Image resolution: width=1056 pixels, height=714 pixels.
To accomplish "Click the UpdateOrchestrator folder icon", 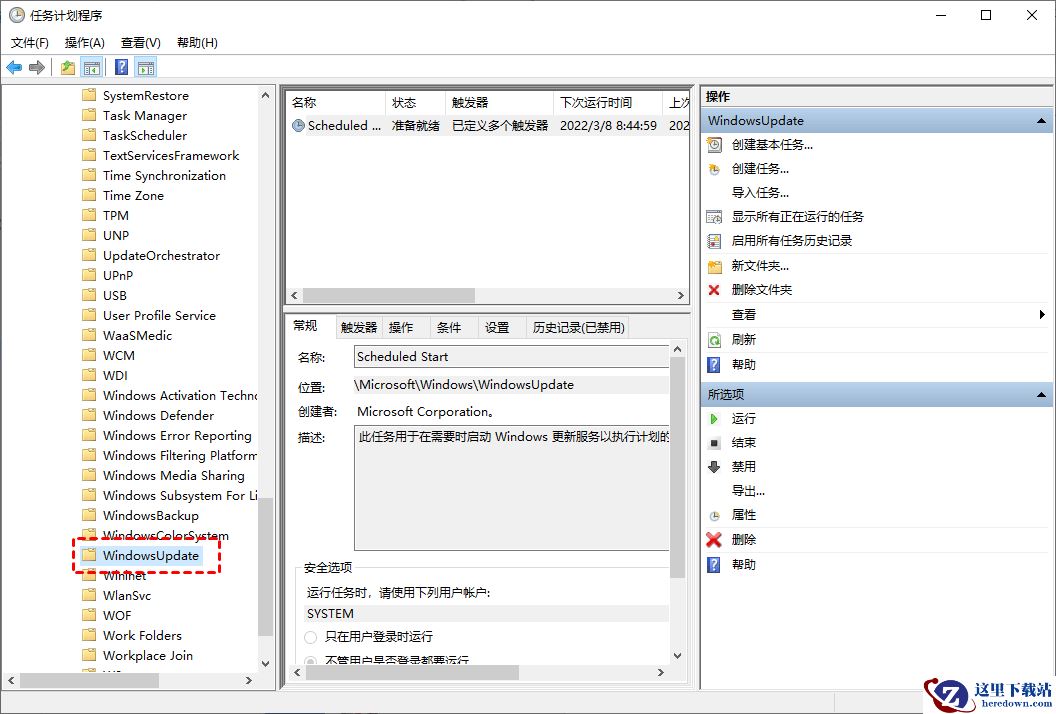I will click(x=89, y=255).
